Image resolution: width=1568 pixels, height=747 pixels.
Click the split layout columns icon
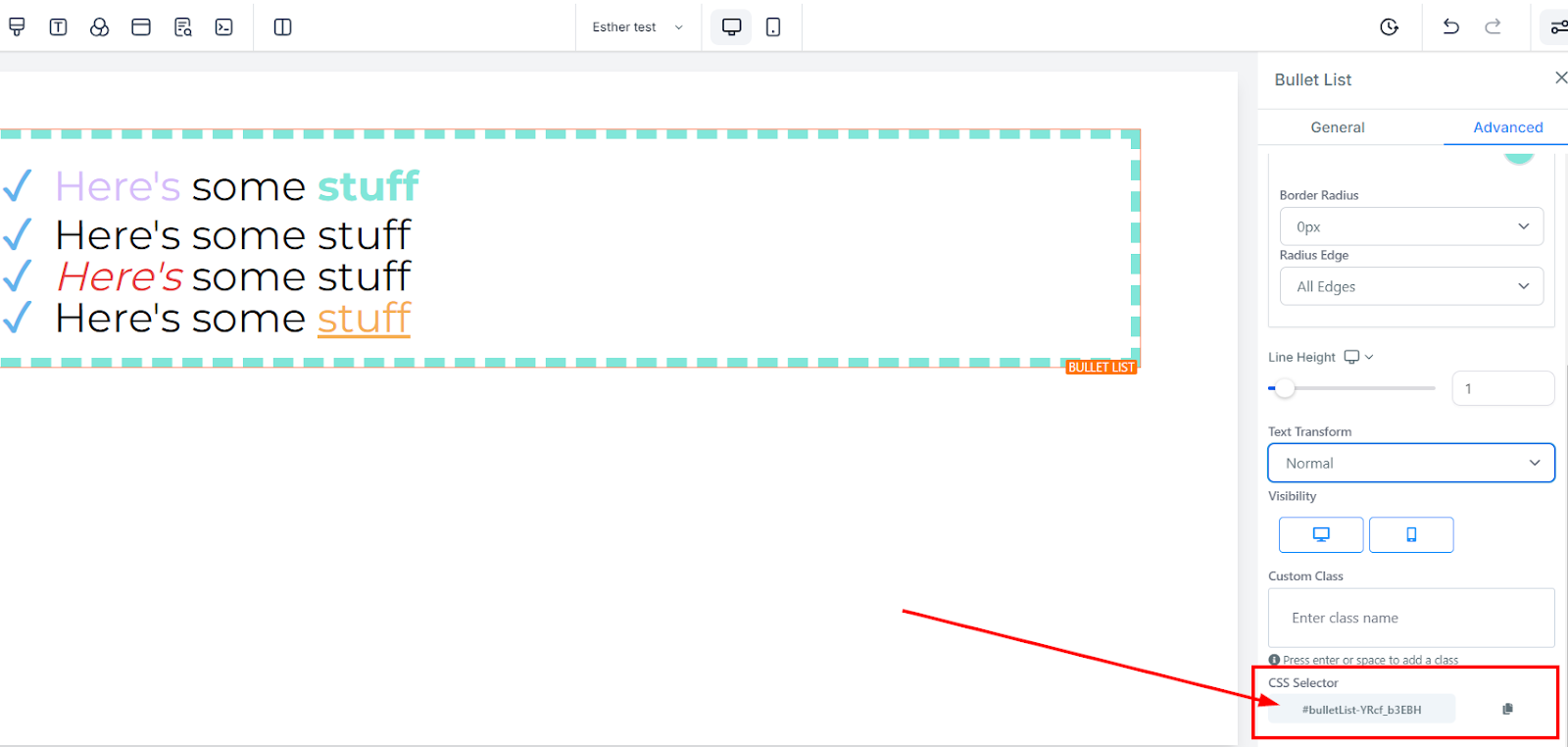point(282,27)
